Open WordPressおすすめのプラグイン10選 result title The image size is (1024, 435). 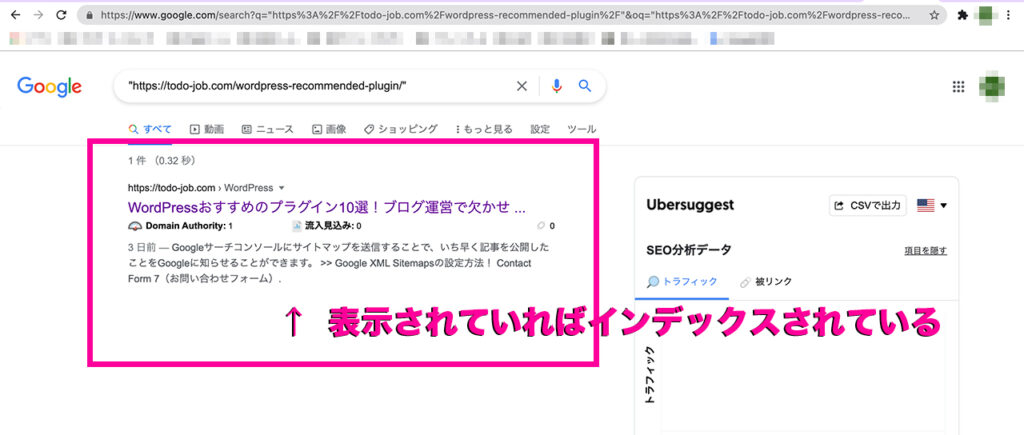coord(327,208)
